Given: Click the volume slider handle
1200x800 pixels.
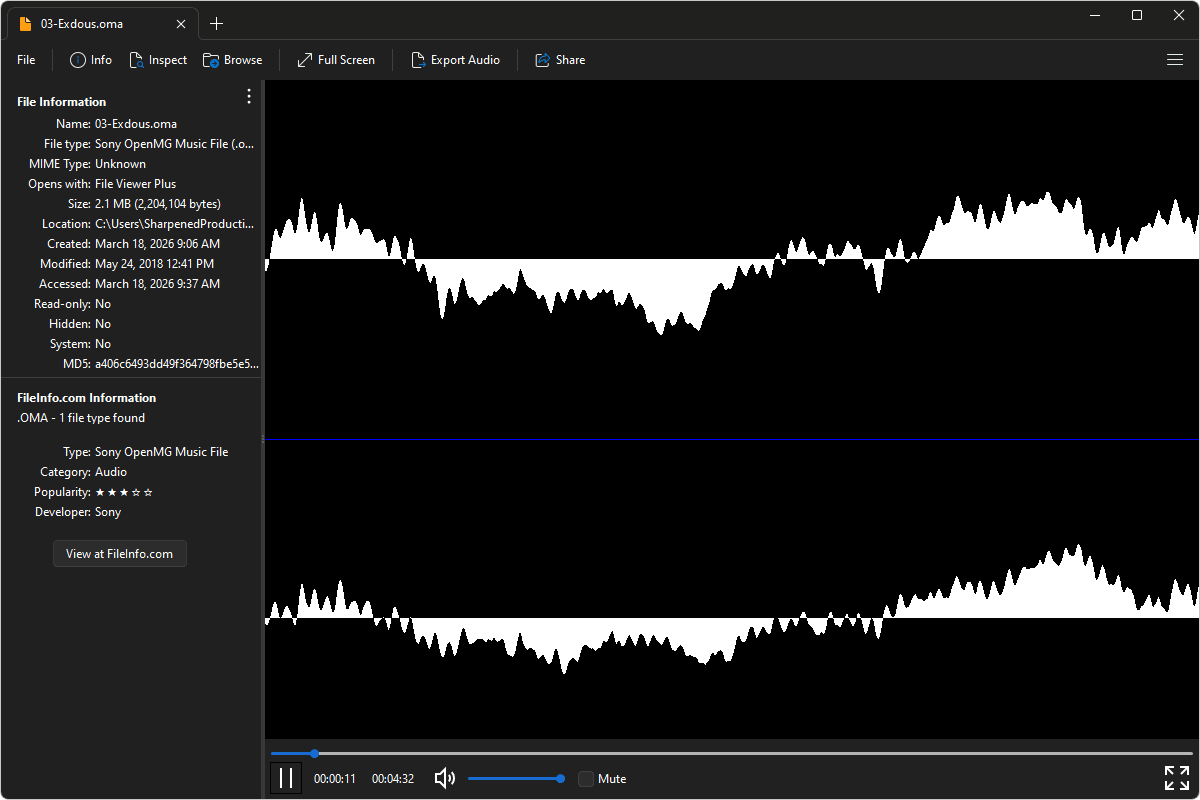Looking at the screenshot, I should (x=560, y=778).
